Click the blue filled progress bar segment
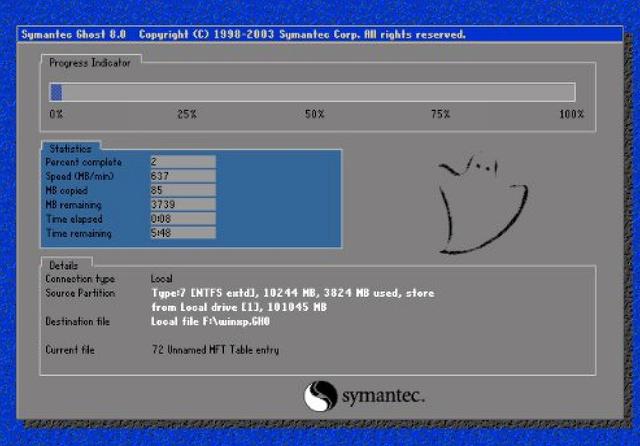 click(57, 92)
